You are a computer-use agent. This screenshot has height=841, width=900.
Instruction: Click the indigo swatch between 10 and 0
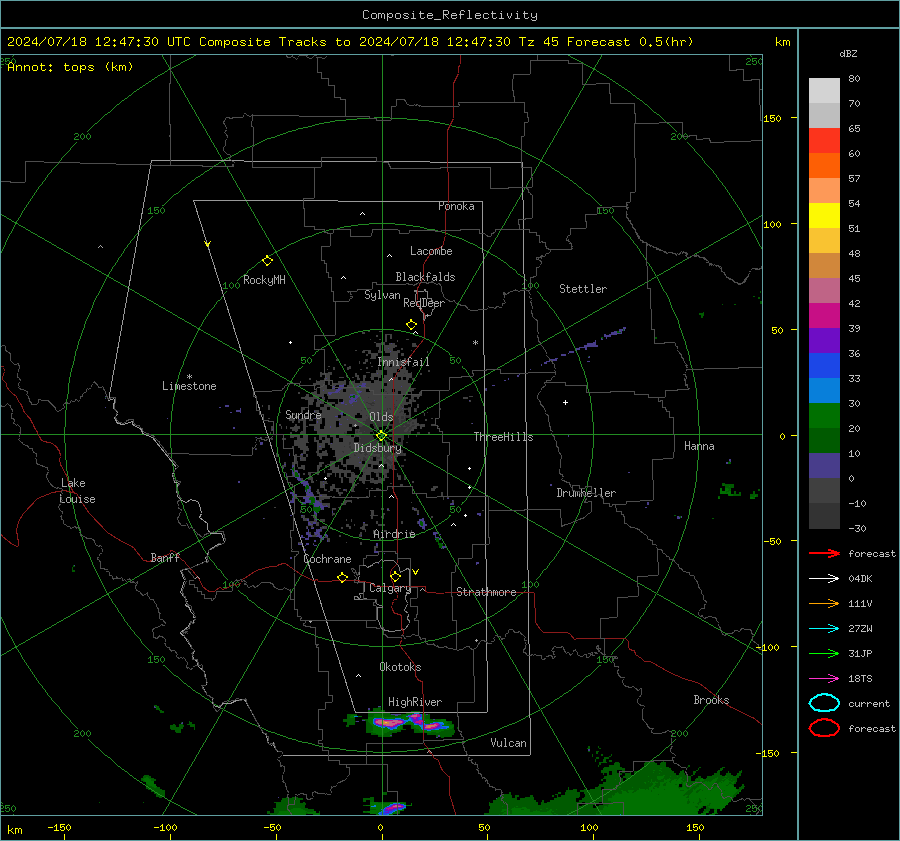pyautogui.click(x=824, y=466)
